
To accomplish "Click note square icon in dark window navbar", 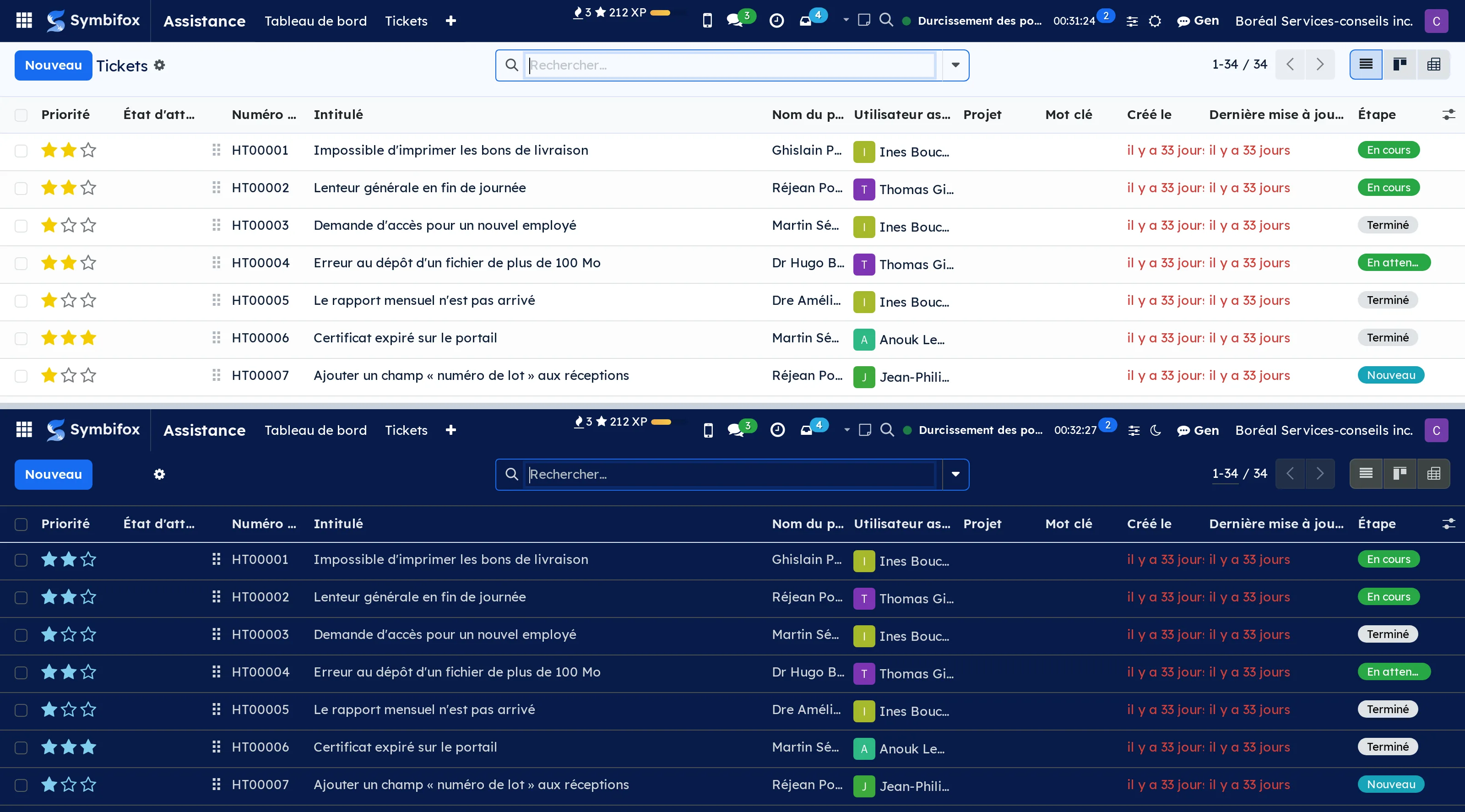I will pos(864,430).
